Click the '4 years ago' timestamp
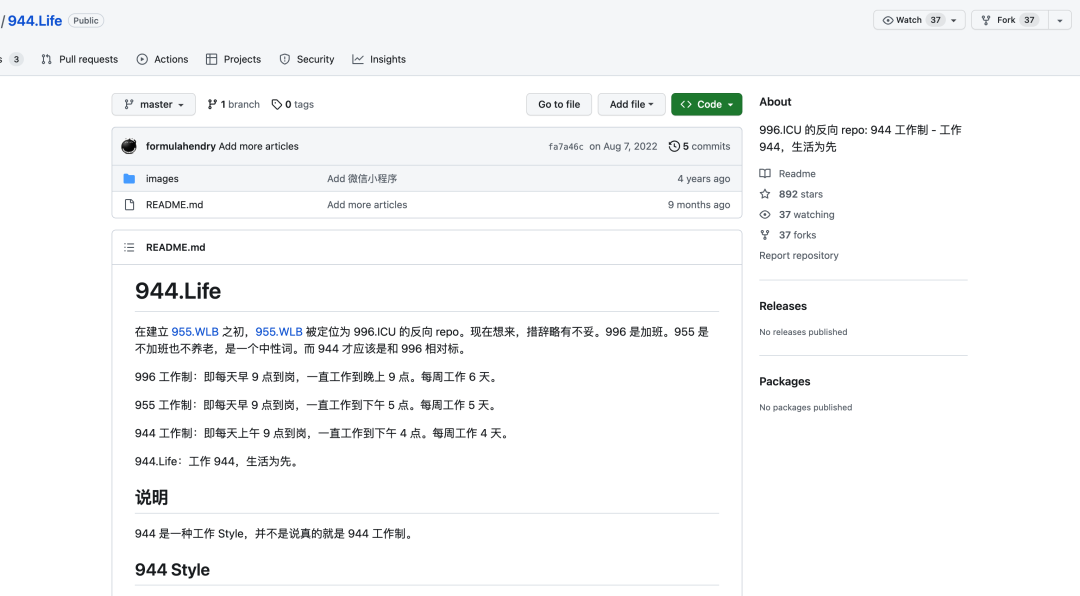This screenshot has width=1080, height=596. (703, 178)
